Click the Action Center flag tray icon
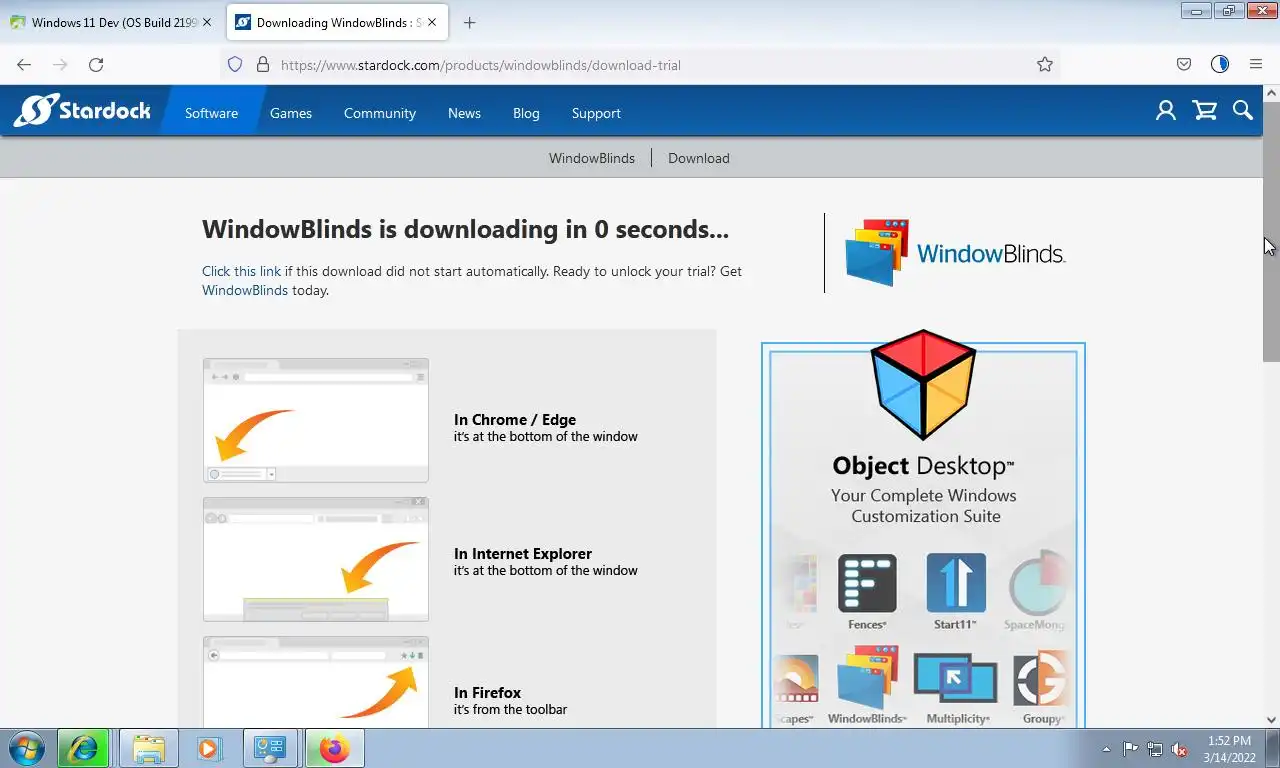 (x=1130, y=749)
